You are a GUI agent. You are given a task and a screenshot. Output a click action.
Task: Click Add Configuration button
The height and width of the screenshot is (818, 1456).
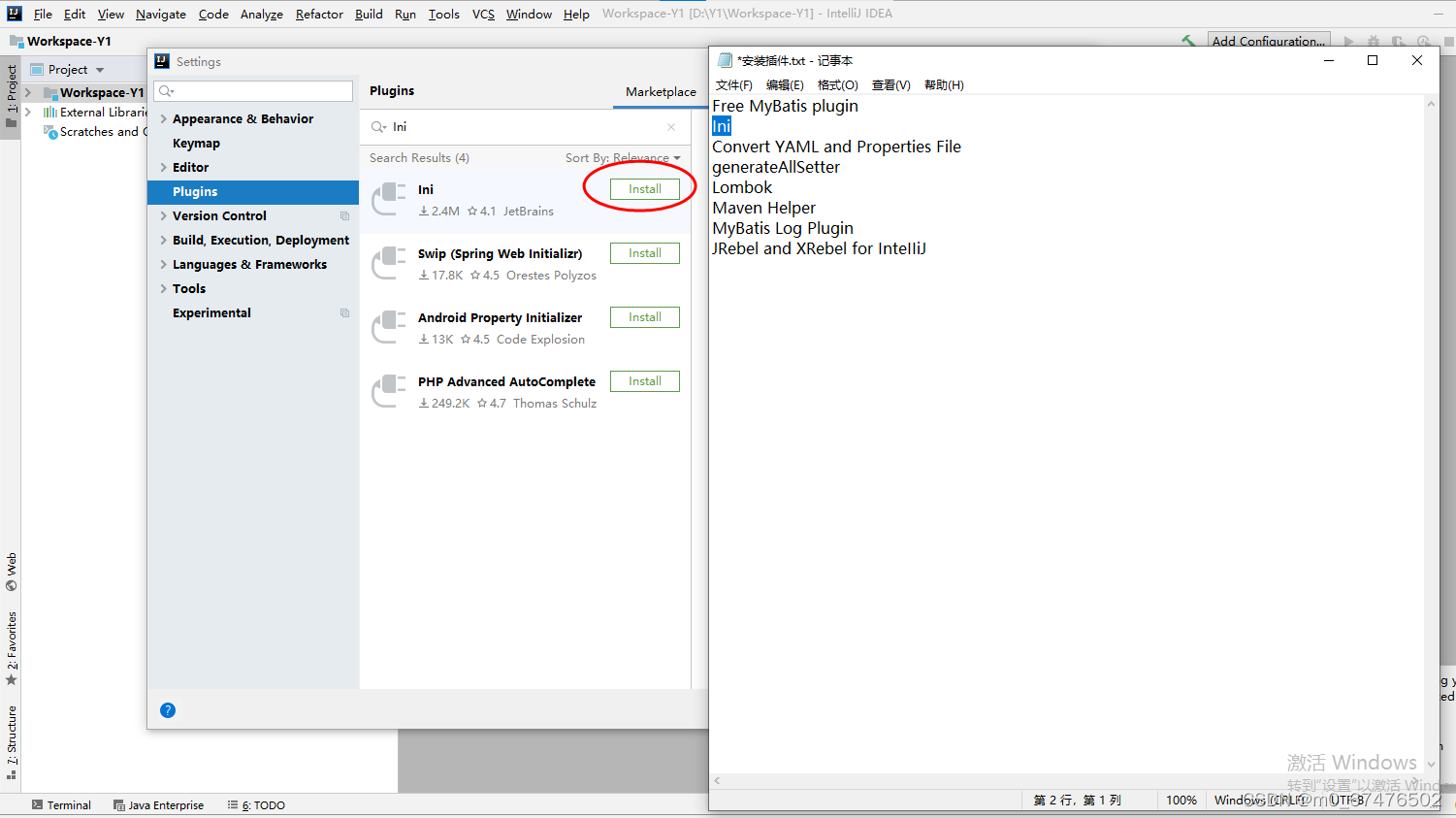1269,41
